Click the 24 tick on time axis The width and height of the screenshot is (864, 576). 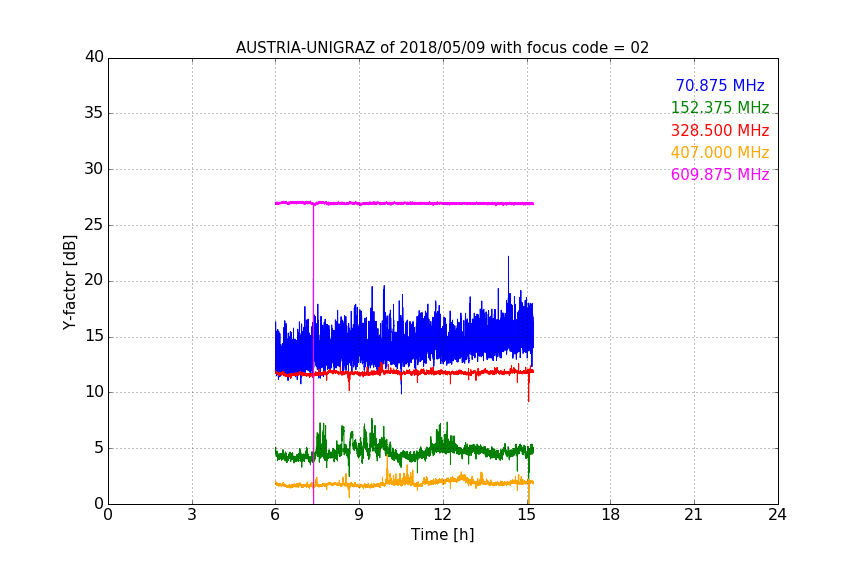coord(777,515)
